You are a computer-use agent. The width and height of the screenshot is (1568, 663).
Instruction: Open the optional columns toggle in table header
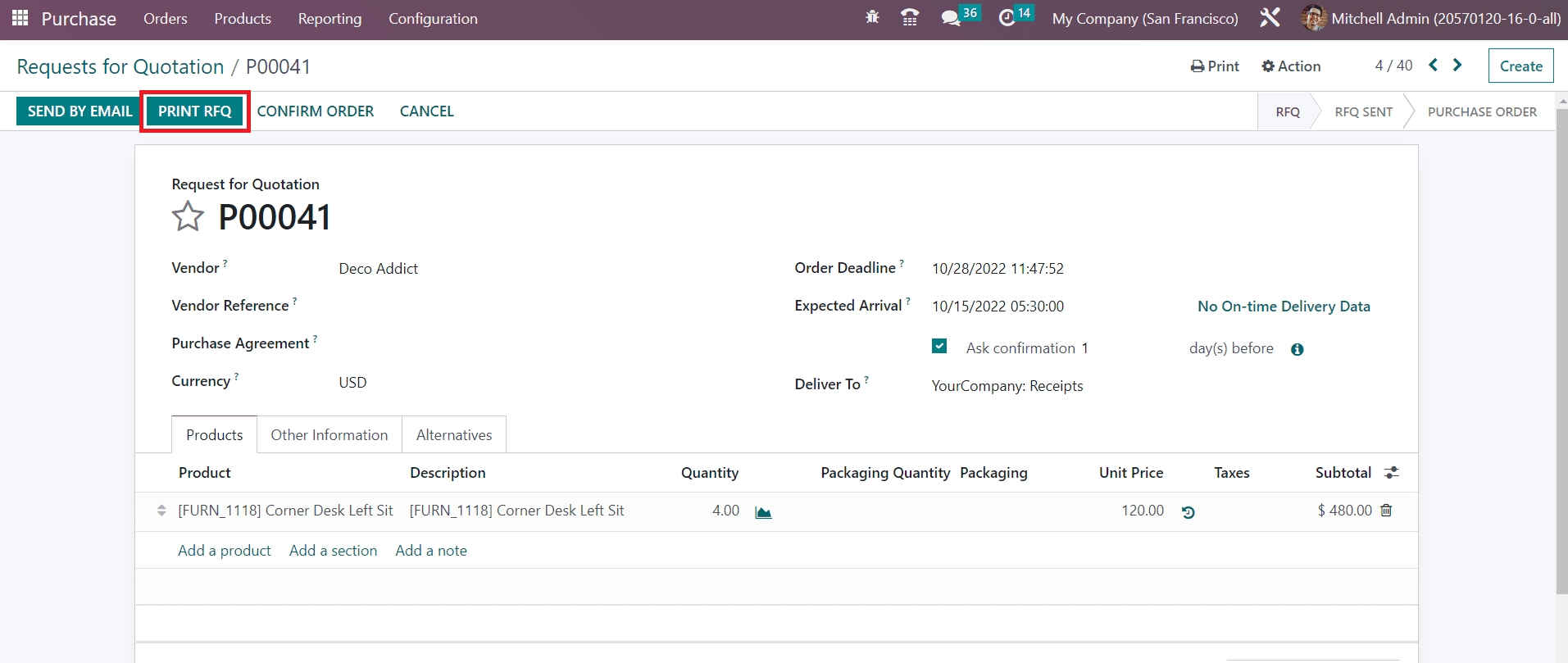coord(1391,473)
